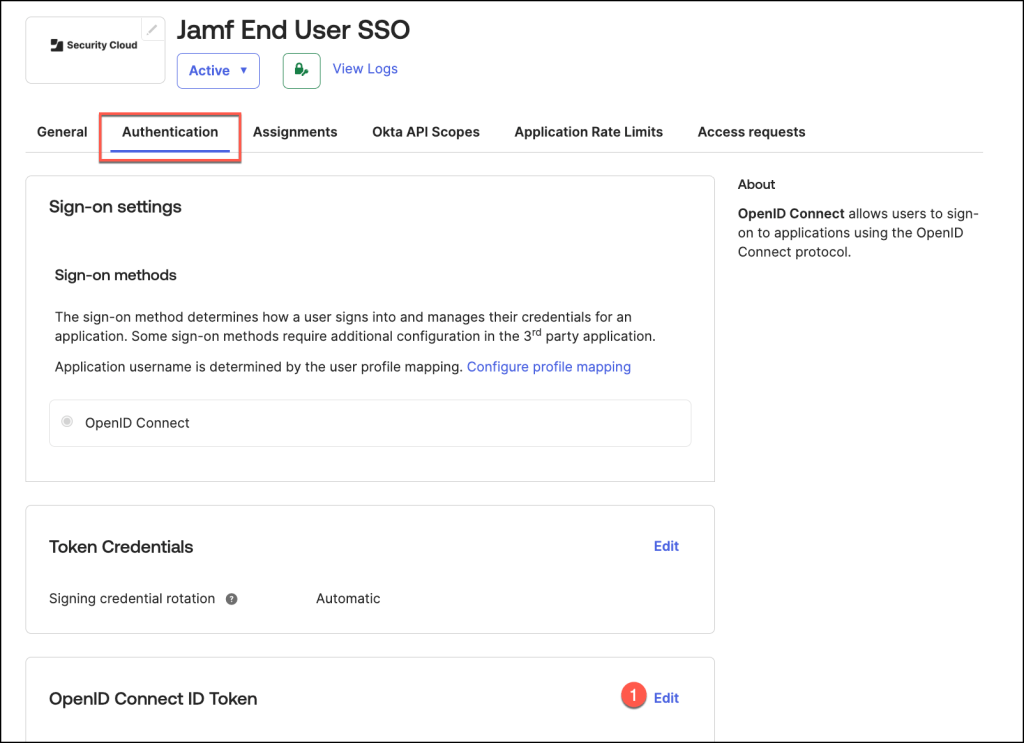This screenshot has height=743, width=1024.
Task: Select the OpenID Connect radio button
Action: pos(67,422)
